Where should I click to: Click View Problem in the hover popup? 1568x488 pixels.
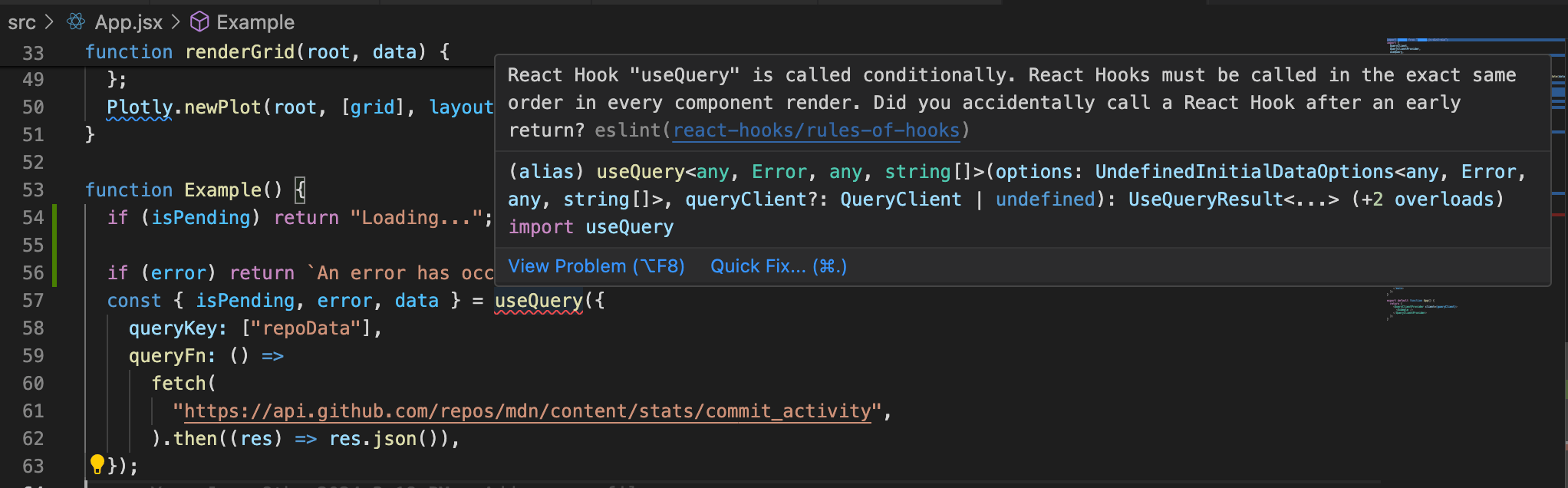596,266
